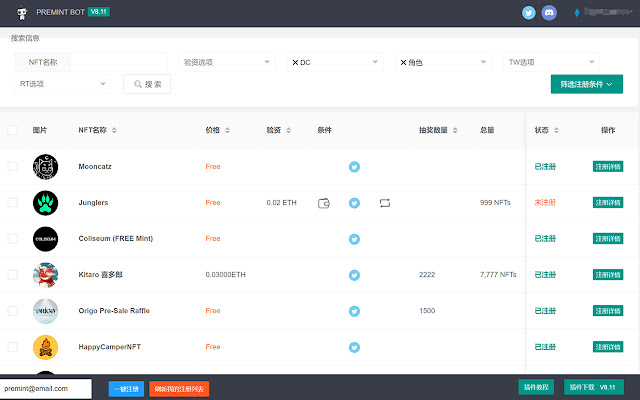The image size is (640, 400).
Task: Click Twitter icon in Kitaro row
Action: click(x=354, y=275)
